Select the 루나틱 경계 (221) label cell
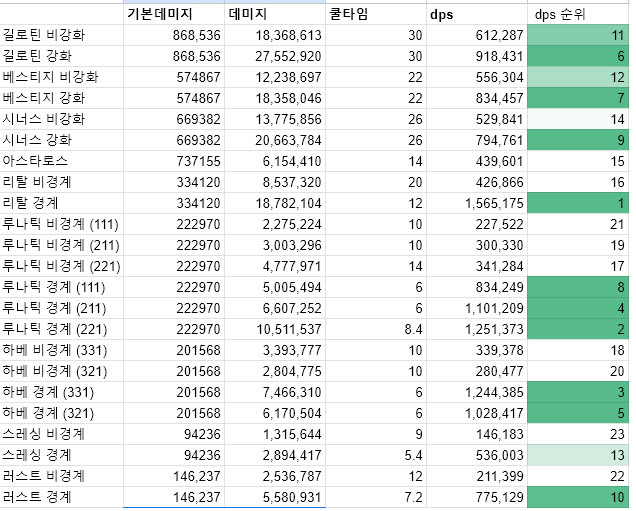 61,329
